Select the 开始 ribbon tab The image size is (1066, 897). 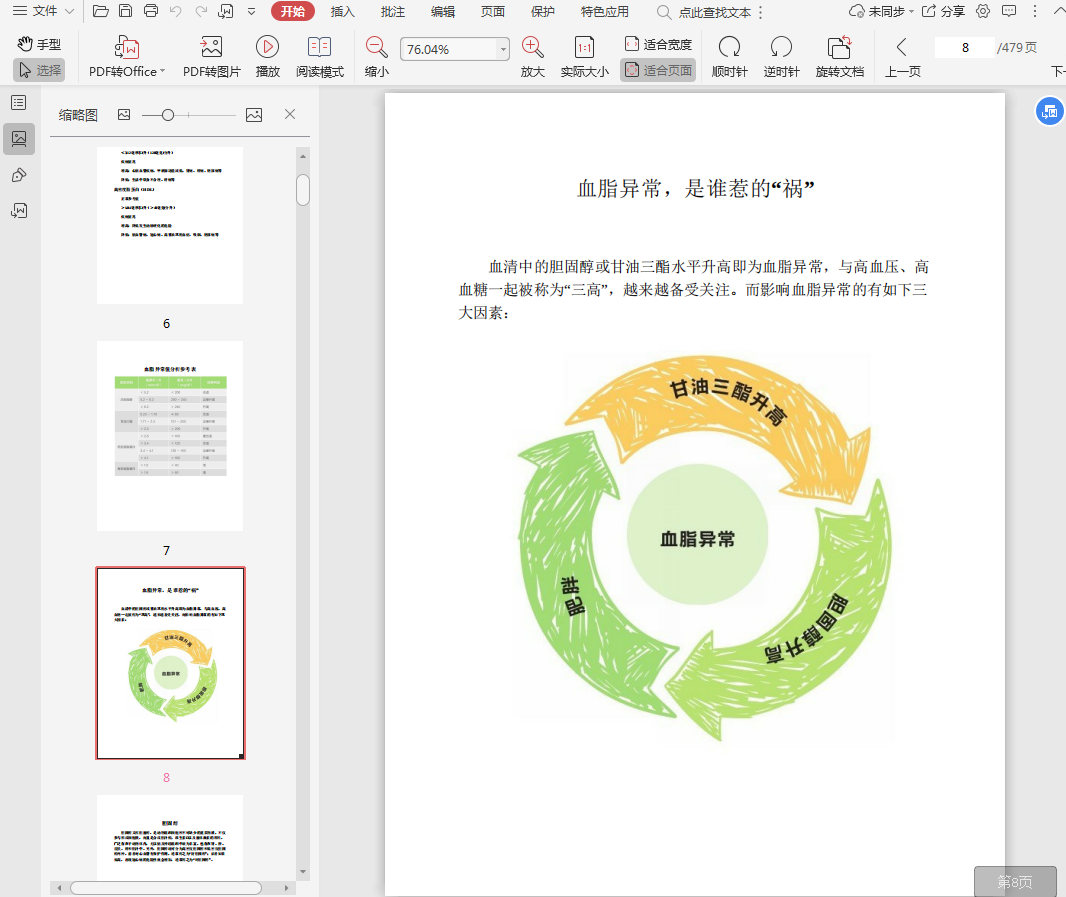pyautogui.click(x=293, y=11)
